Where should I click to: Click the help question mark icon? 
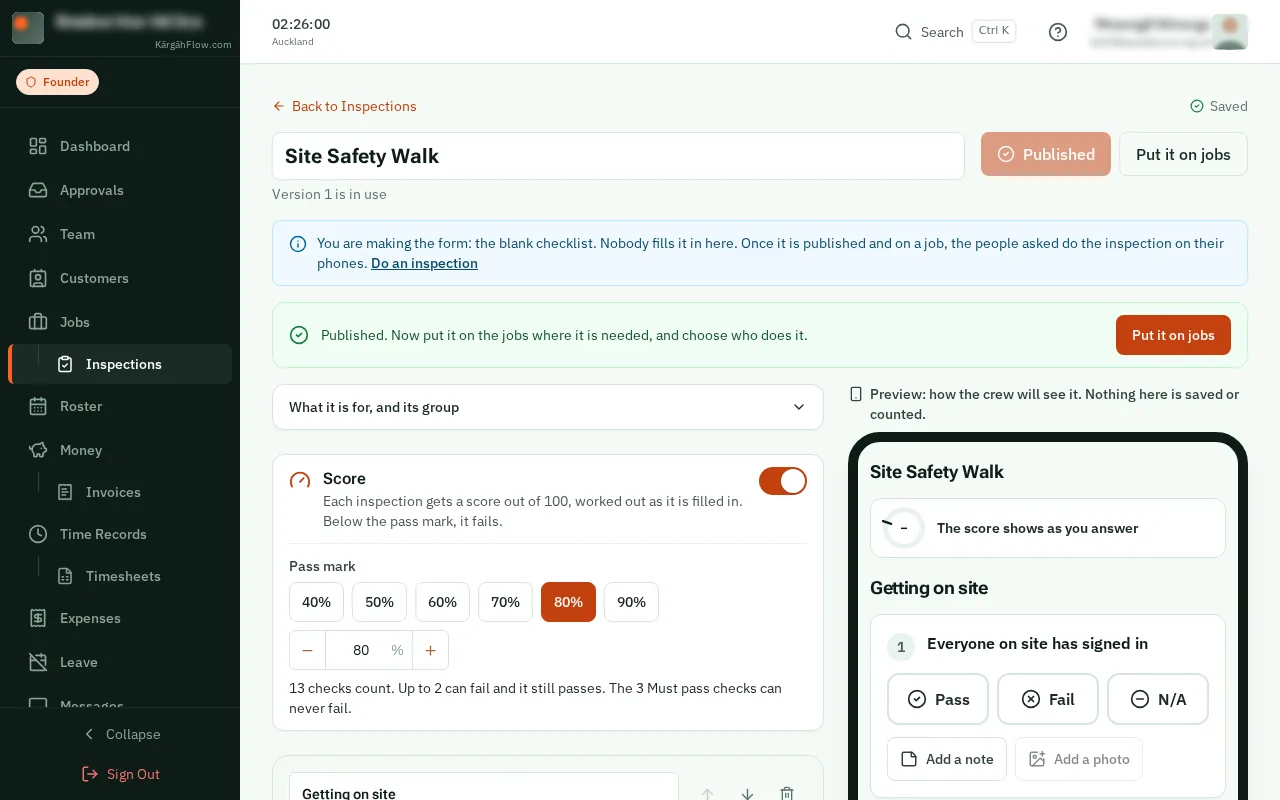(x=1058, y=32)
